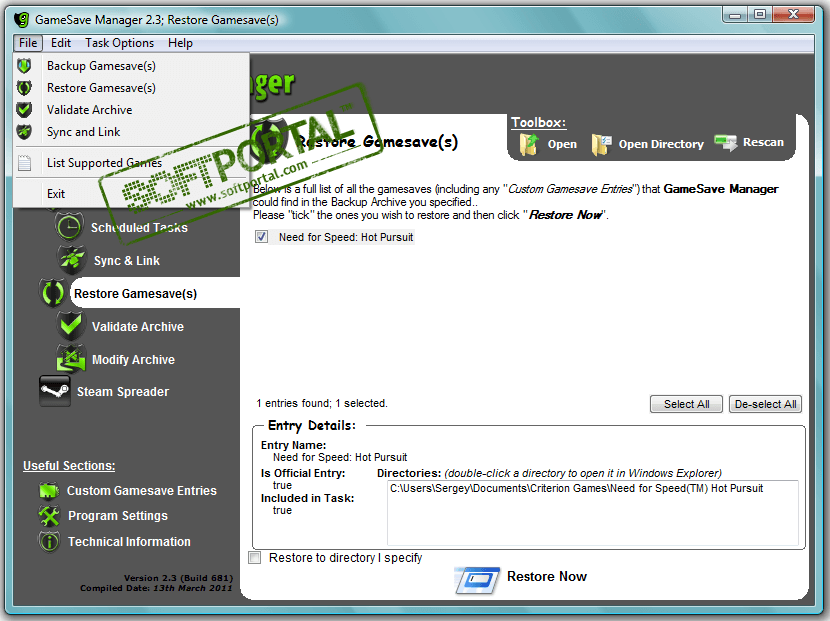Open the Edit menu
830x621 pixels.
[x=61, y=43]
